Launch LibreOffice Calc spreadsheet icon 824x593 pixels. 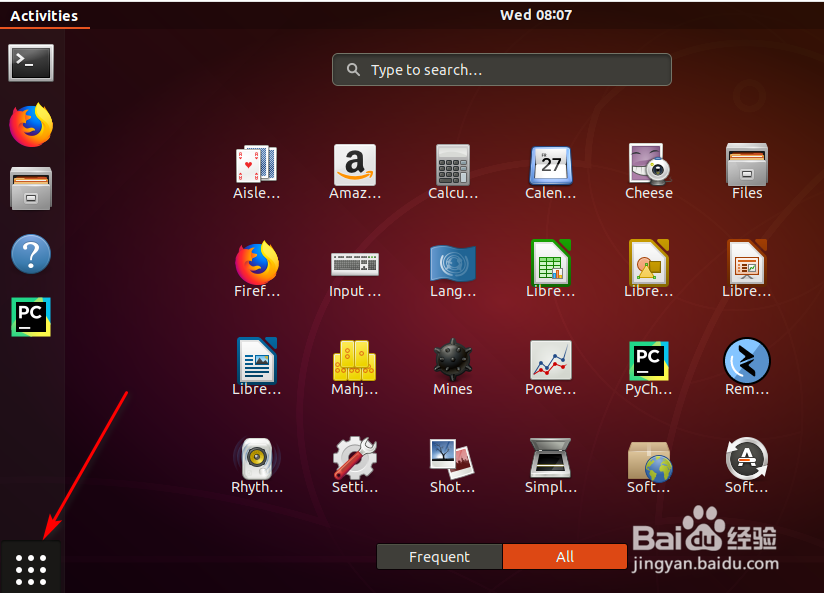coord(551,269)
